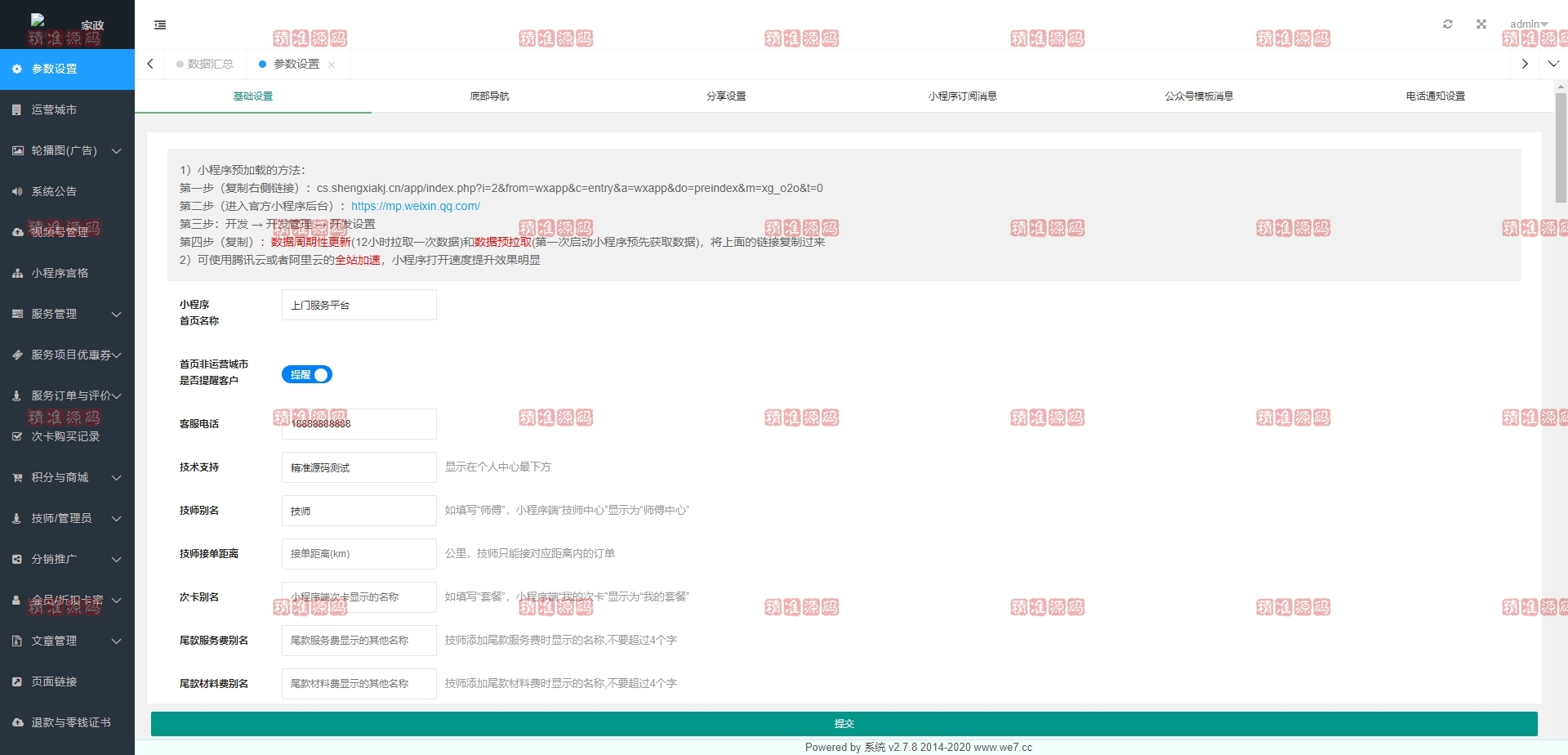Switch to the 公众号模板消息 tab
Image resolution: width=1568 pixels, height=755 pixels.
coord(1199,96)
